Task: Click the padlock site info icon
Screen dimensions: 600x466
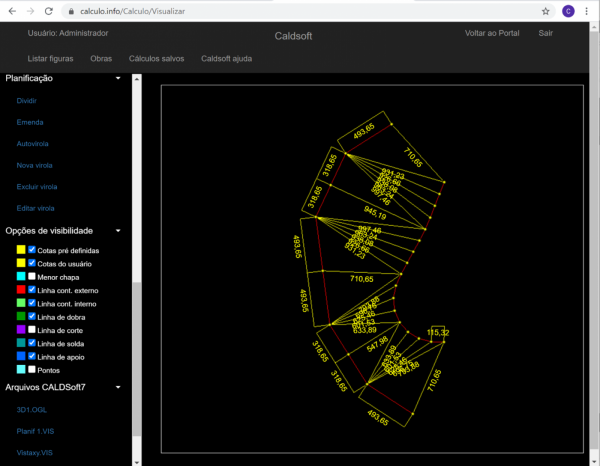Action: coord(71,11)
